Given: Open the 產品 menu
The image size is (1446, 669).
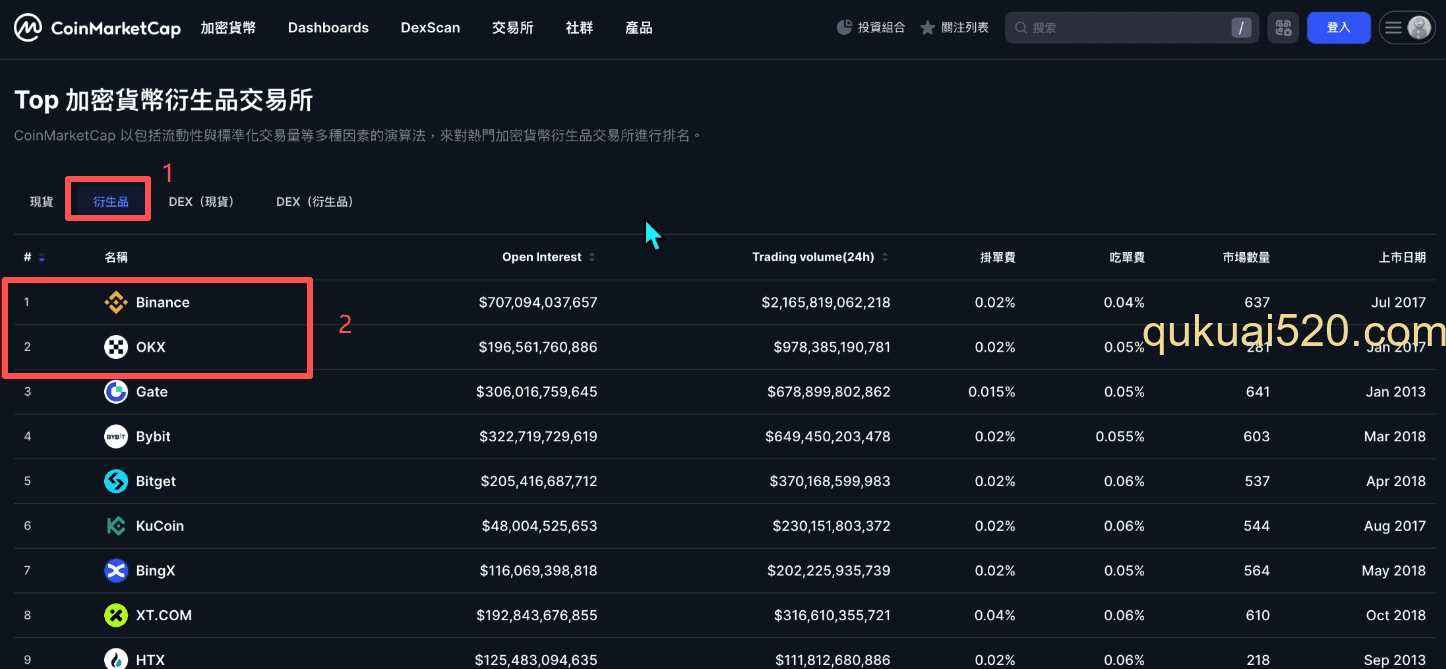Looking at the screenshot, I should pyautogui.click(x=639, y=28).
